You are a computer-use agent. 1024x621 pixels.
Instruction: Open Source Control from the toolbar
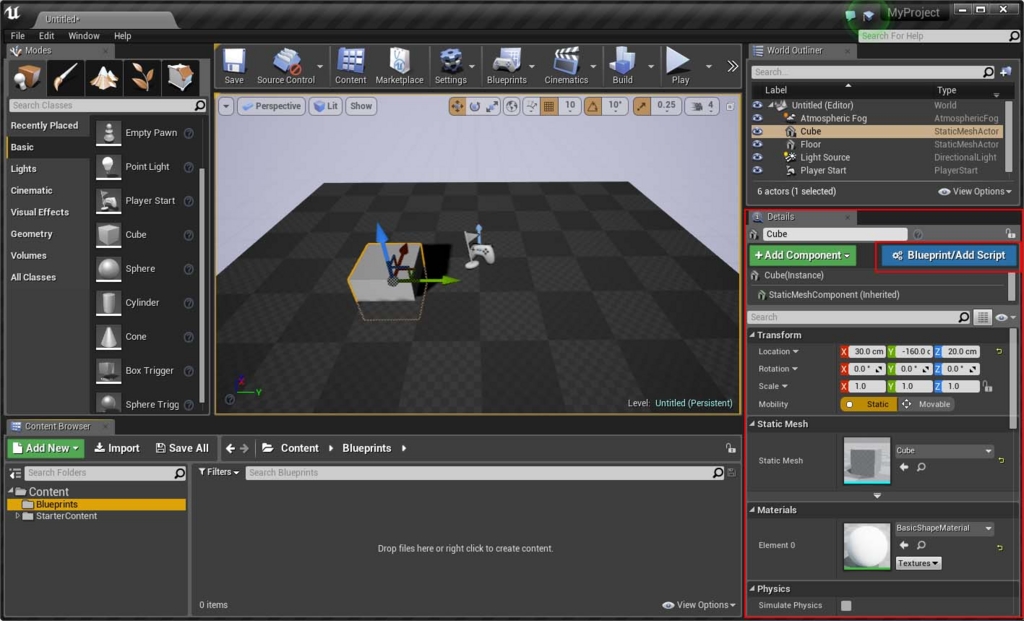(x=285, y=66)
